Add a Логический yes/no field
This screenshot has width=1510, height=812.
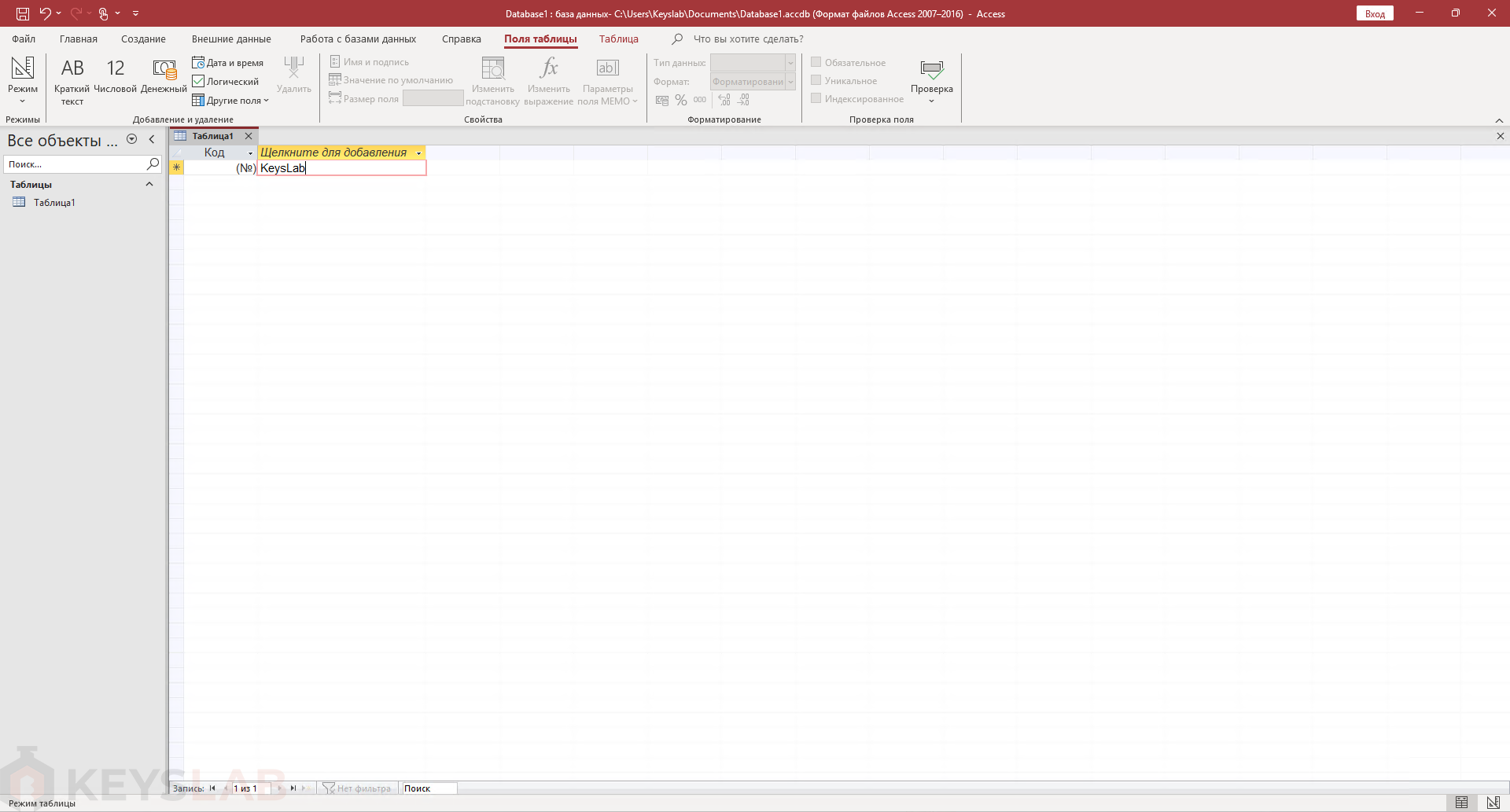226,82
